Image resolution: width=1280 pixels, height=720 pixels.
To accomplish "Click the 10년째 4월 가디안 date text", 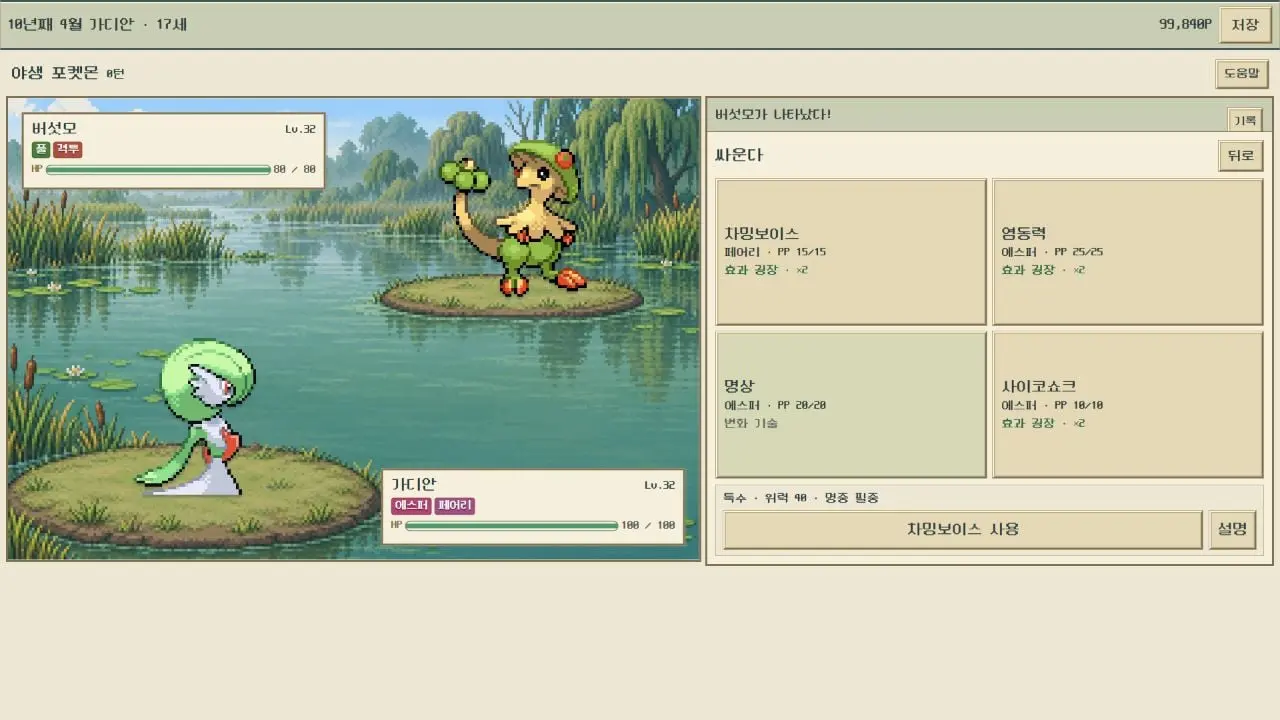I will [x=97, y=25].
